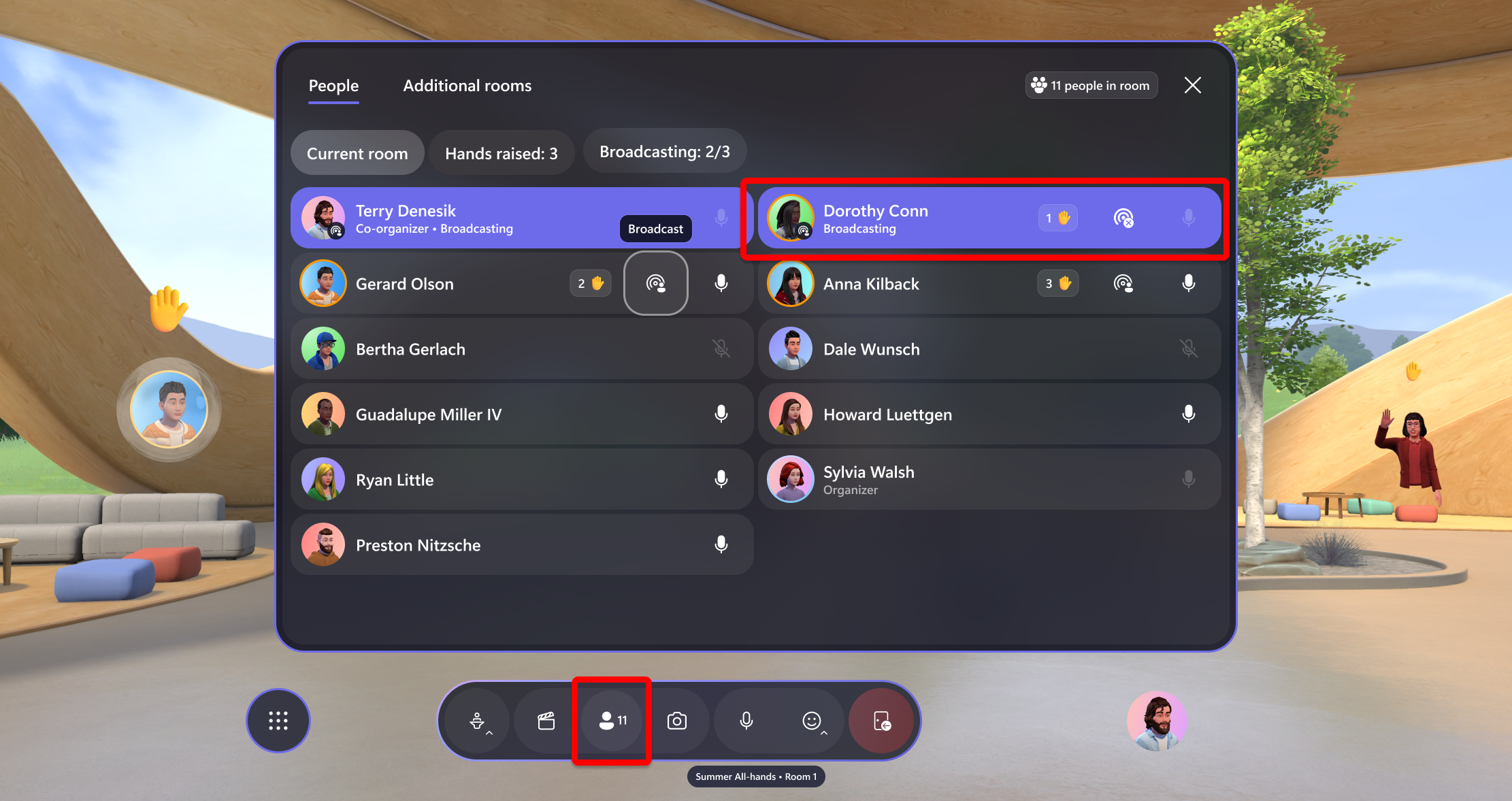Click the Hands raised: 3 filter button
This screenshot has width=1512, height=801.
[502, 153]
